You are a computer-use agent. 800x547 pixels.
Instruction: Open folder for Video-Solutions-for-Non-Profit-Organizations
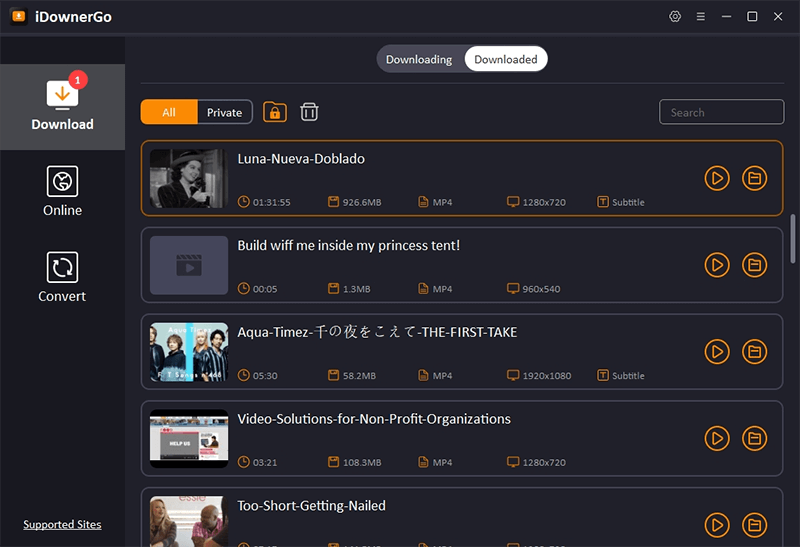tap(755, 438)
